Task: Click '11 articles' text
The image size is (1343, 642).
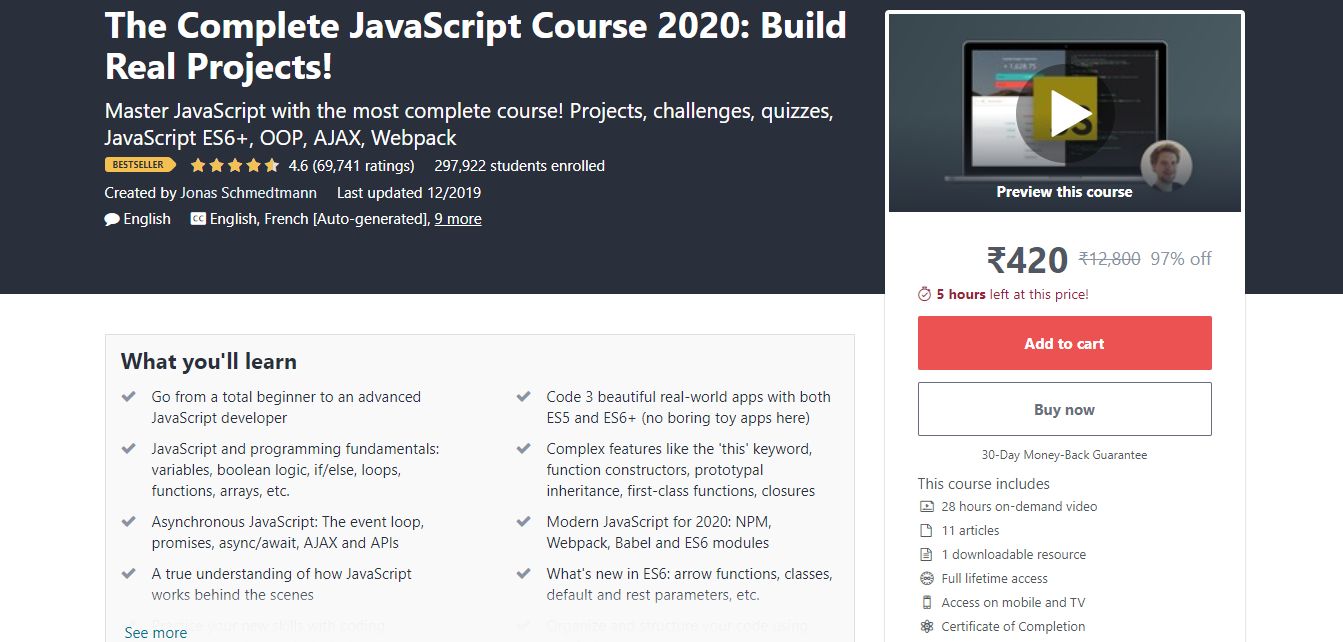Action: click(970, 531)
